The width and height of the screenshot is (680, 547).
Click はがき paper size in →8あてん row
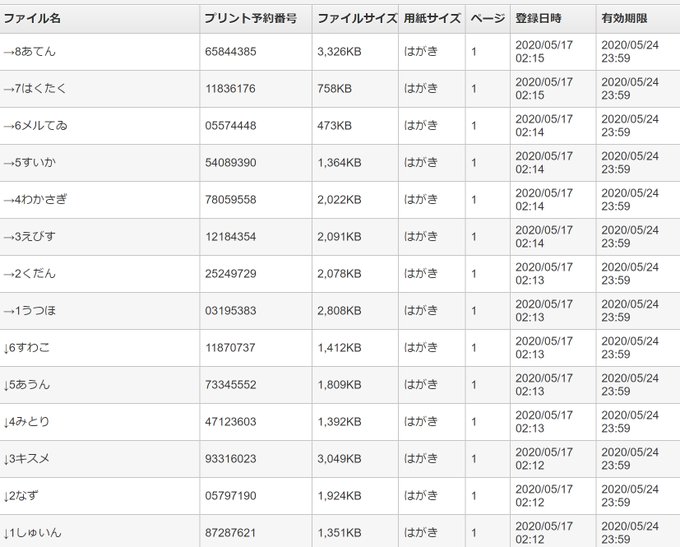tap(421, 52)
